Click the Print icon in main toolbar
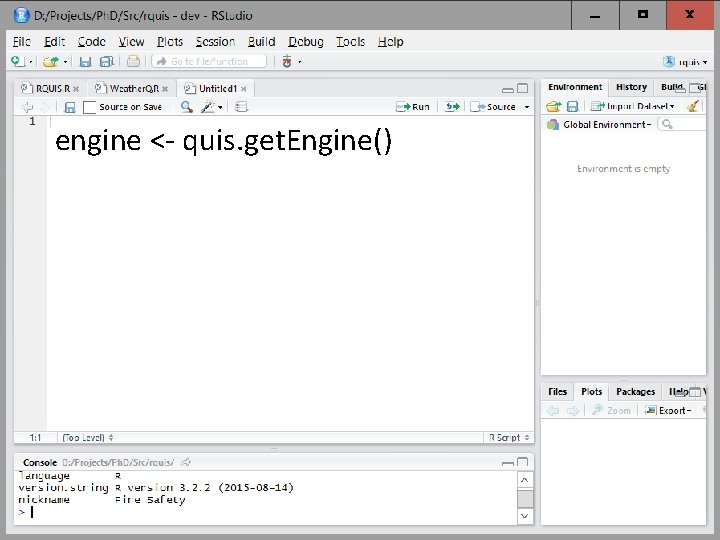The image size is (720, 540). [133, 61]
